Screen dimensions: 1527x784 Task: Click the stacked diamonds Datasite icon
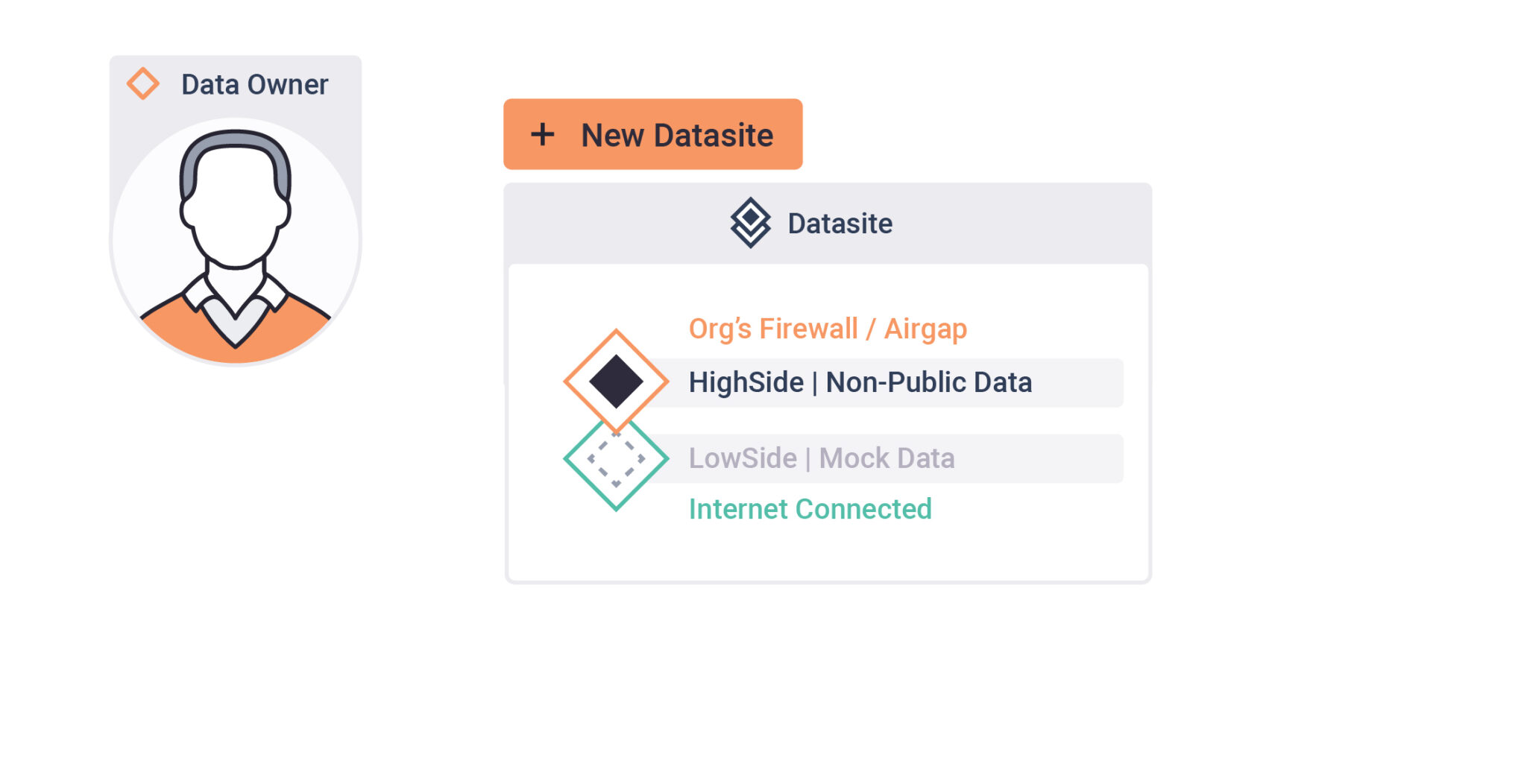pos(750,223)
